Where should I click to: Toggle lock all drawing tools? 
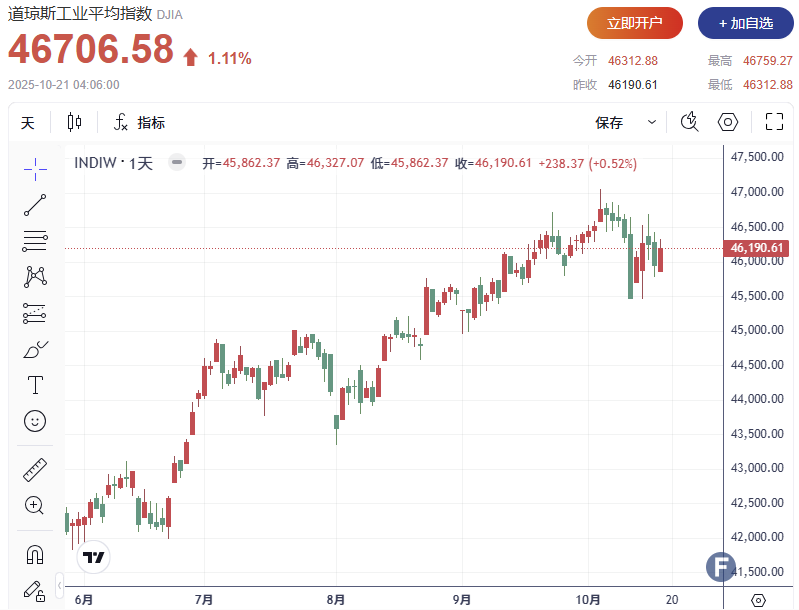coord(35,590)
